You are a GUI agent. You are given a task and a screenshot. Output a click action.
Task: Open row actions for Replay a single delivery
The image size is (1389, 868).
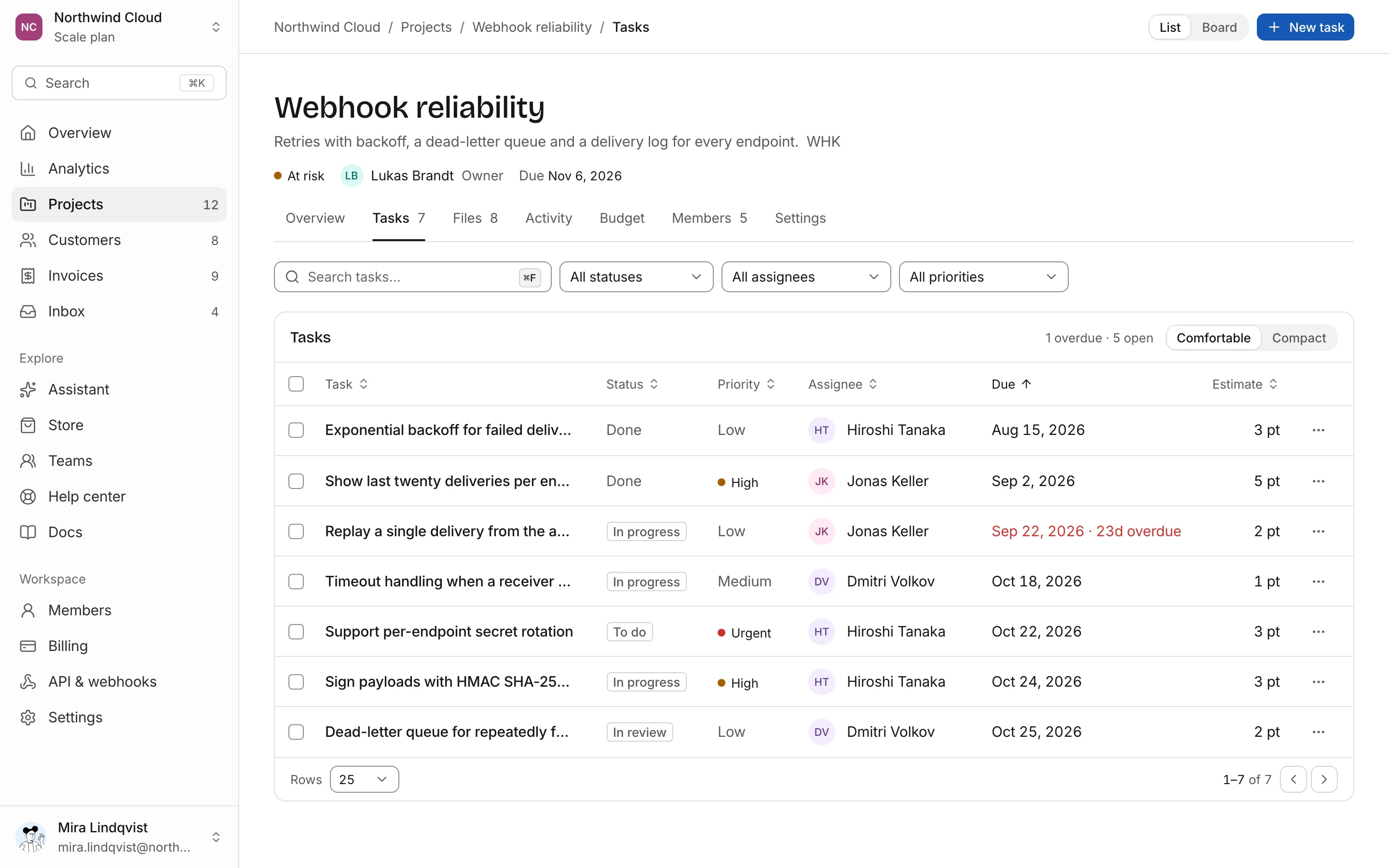click(1319, 531)
